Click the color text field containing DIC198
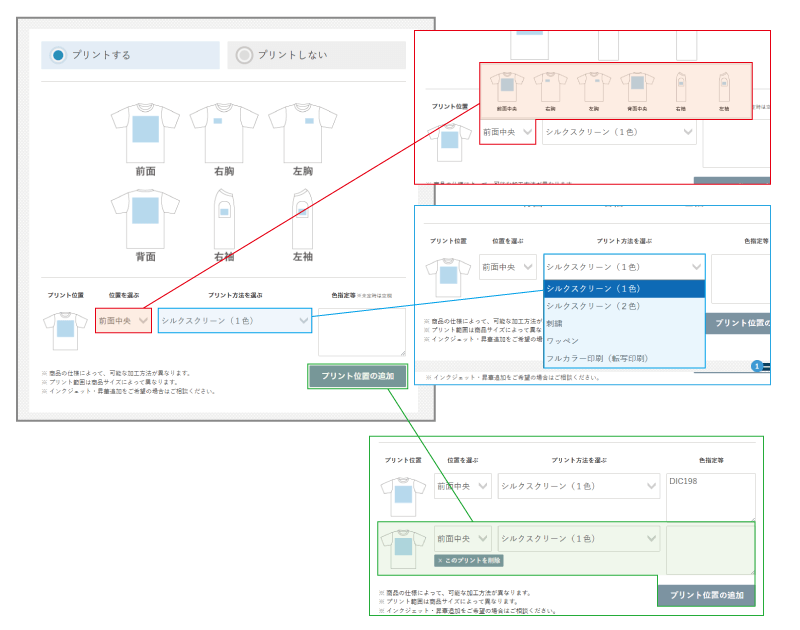The width and height of the screenshot is (800, 630). click(709, 495)
